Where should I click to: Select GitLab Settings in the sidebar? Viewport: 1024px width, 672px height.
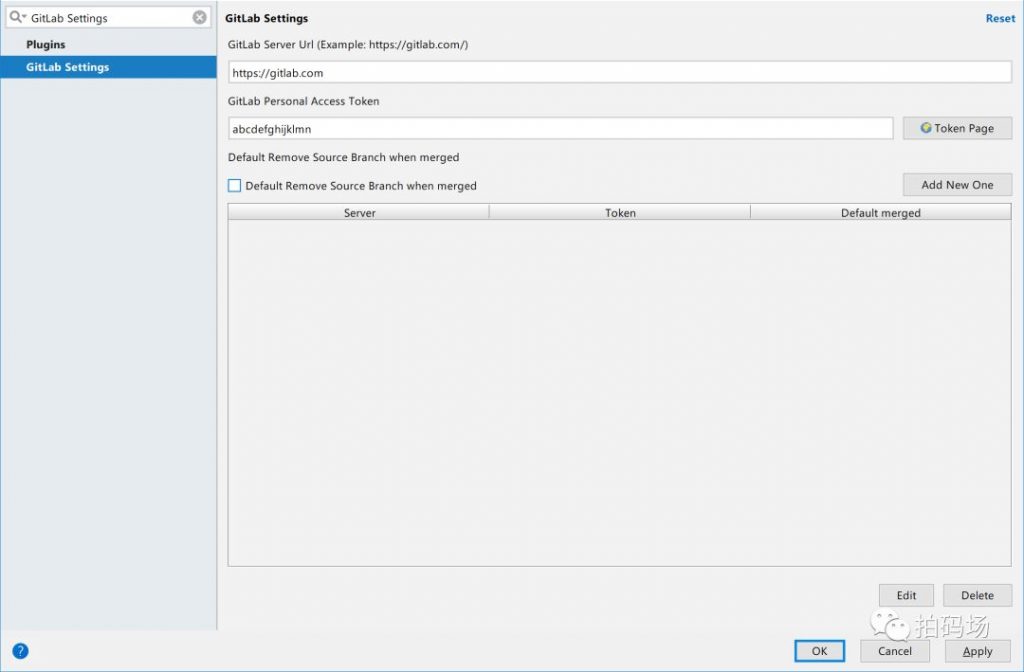[x=108, y=67]
